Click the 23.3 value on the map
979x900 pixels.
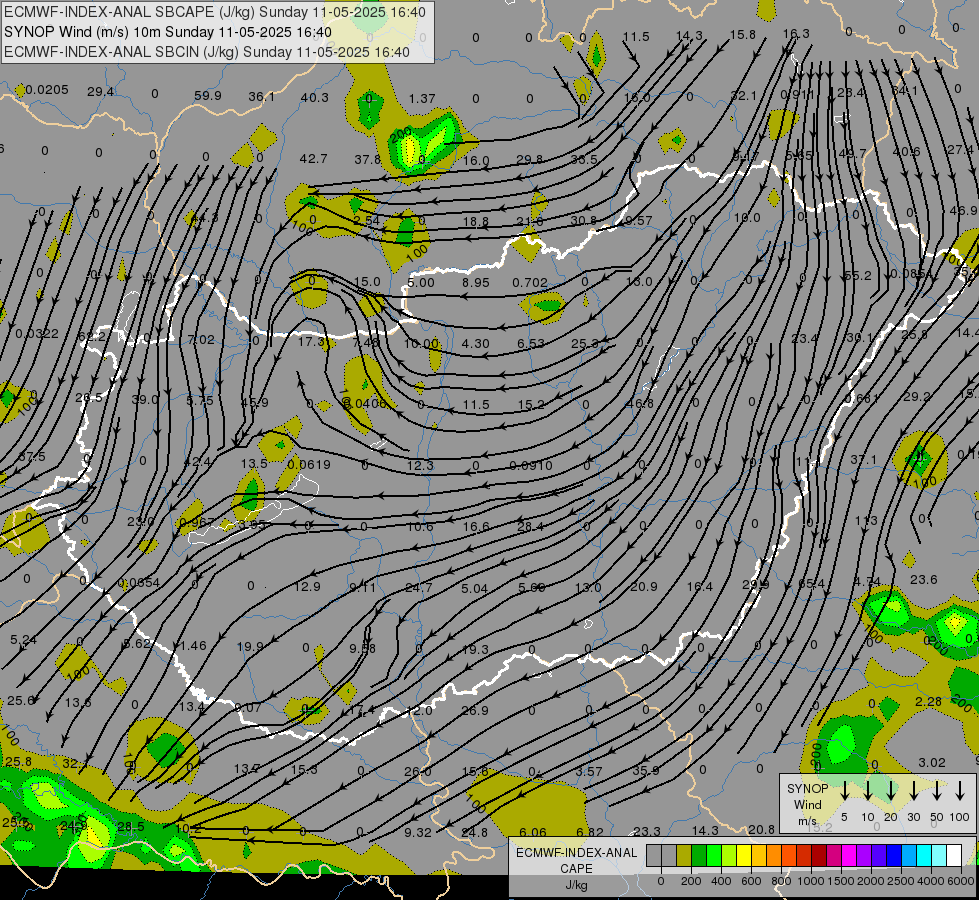point(647,831)
